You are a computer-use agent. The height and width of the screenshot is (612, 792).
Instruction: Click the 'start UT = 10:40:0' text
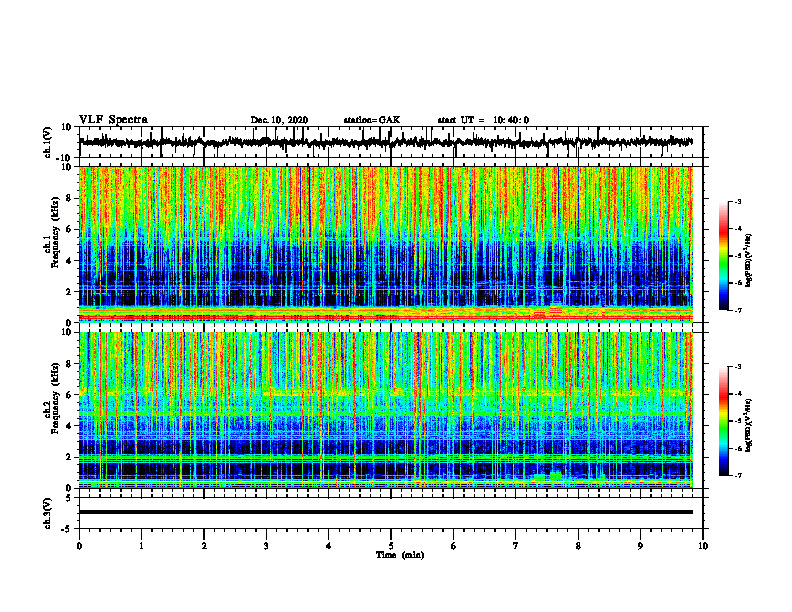click(x=483, y=120)
